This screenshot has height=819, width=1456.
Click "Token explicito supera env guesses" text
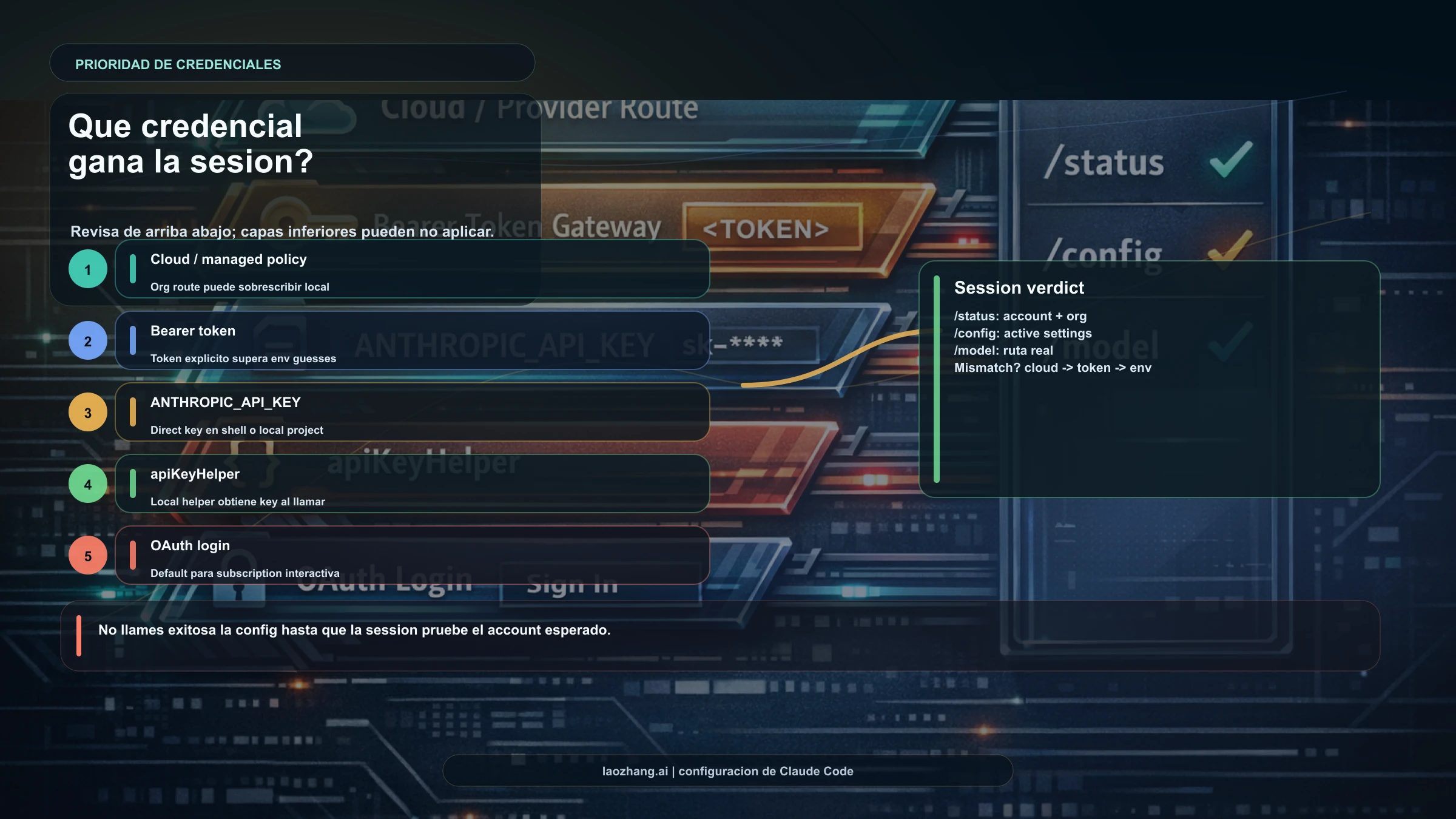(243, 359)
